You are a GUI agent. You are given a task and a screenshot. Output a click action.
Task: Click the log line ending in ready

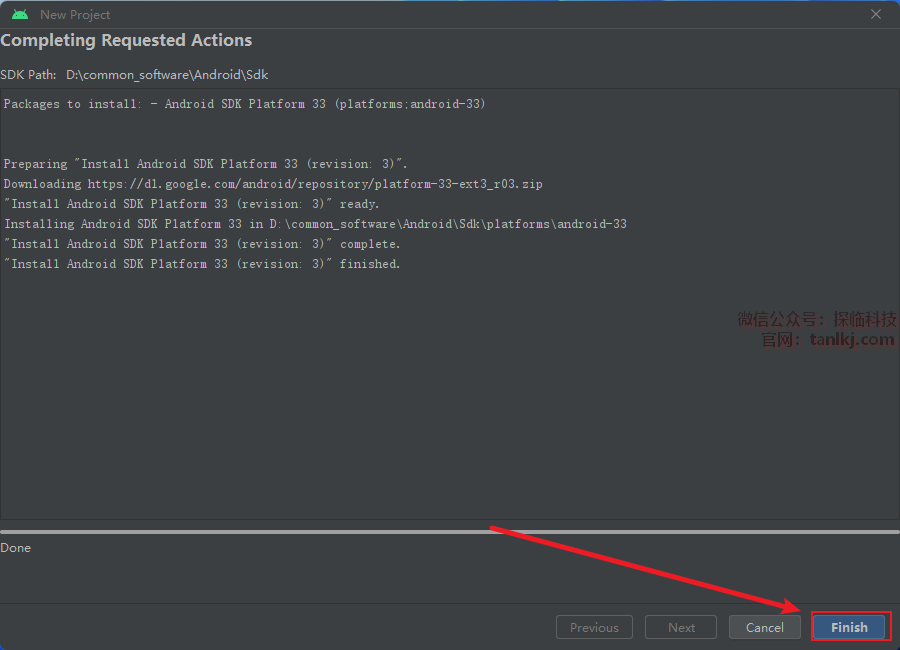192,204
